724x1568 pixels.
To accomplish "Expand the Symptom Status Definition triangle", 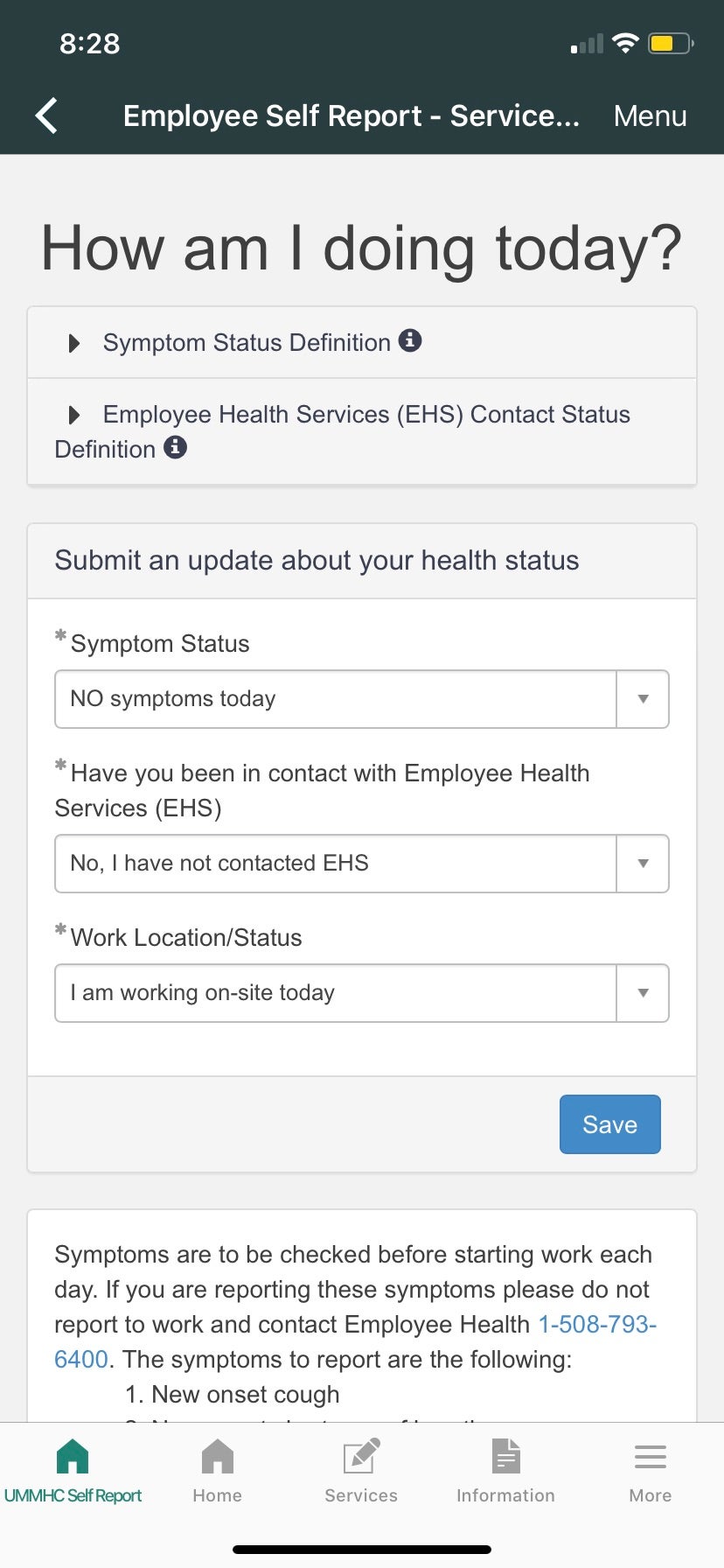I will (74, 343).
